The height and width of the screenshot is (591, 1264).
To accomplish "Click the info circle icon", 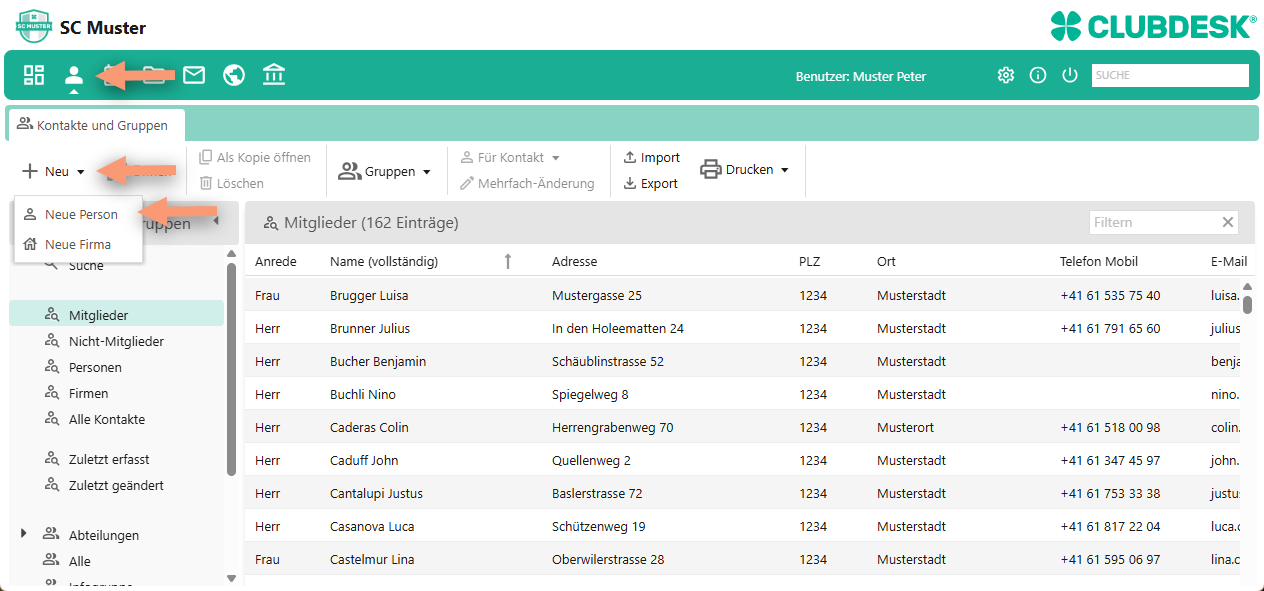I will tap(1038, 75).
